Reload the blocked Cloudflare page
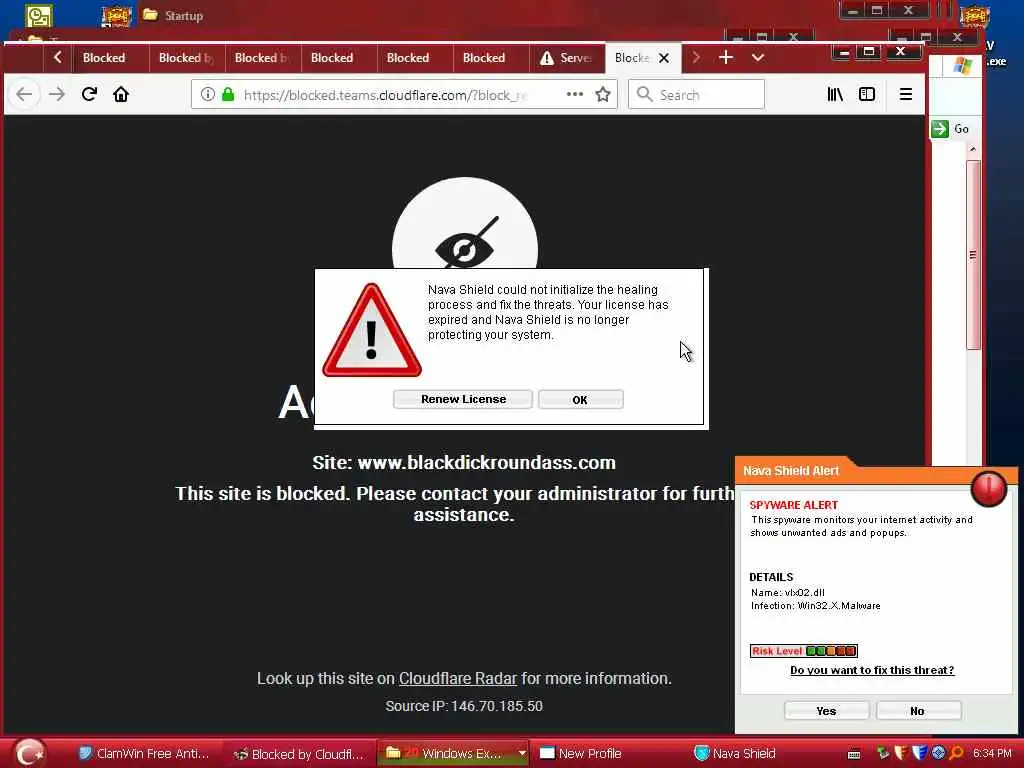This screenshot has height=768, width=1024. [89, 94]
